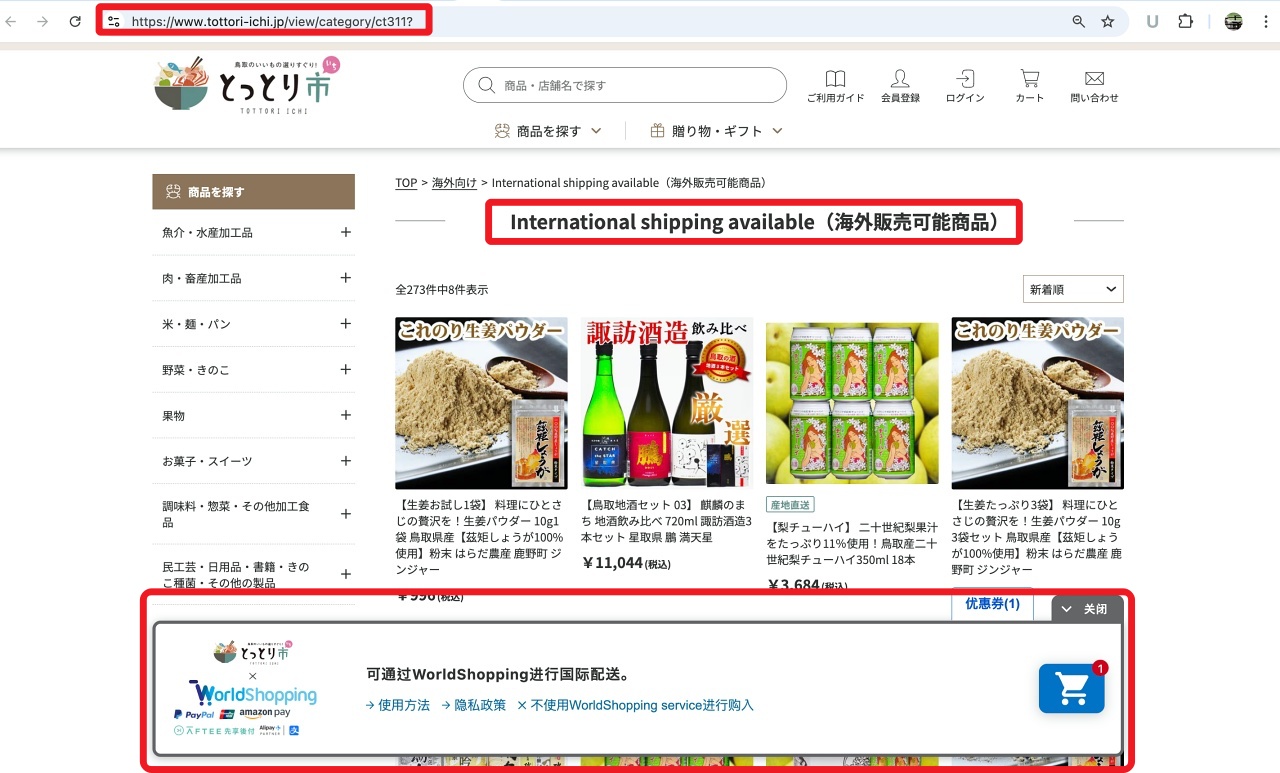Select the 商品を探す sidebar header

(x=253, y=191)
